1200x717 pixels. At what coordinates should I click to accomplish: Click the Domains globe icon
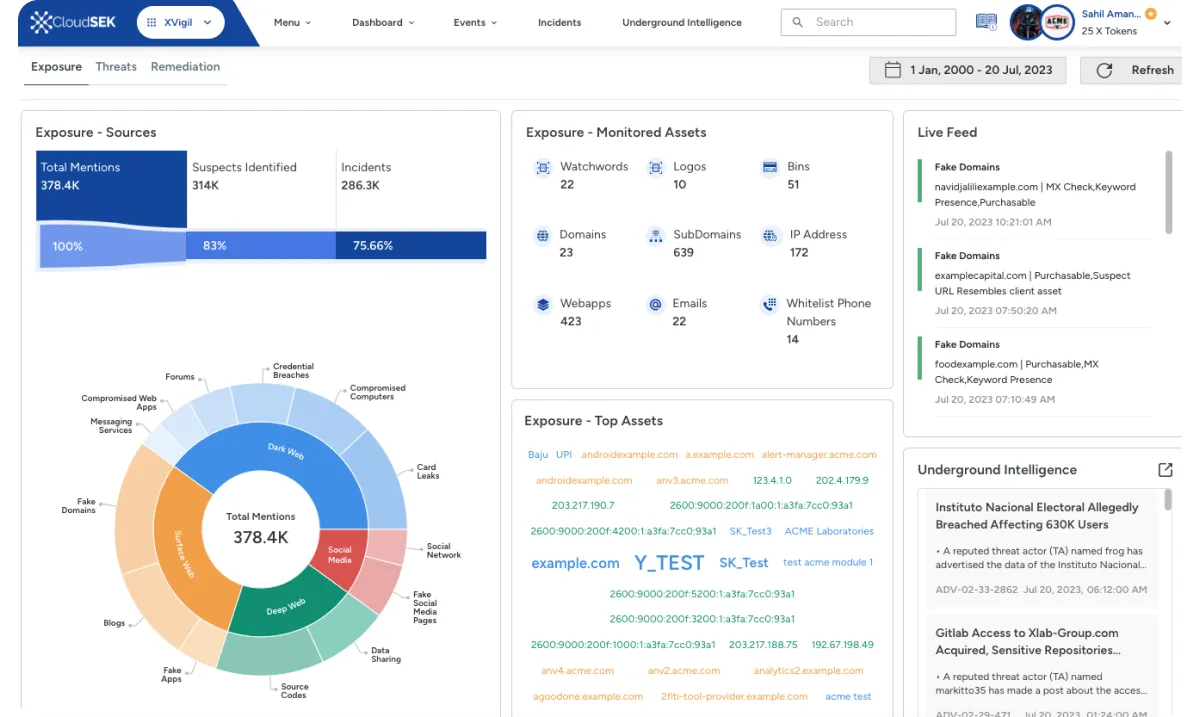coord(542,237)
